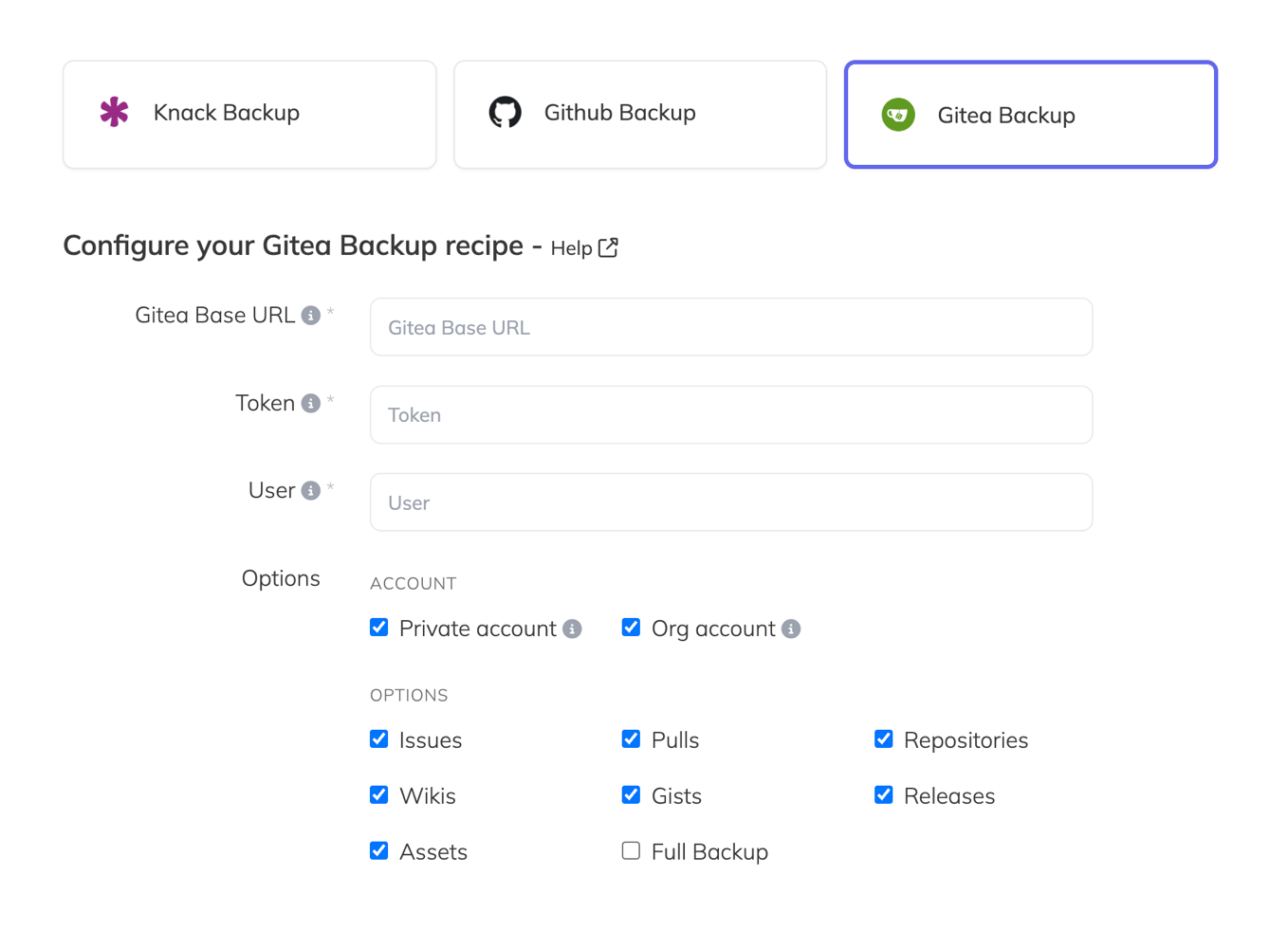1288x948 pixels.
Task: Enable the Full Backup checkbox
Action: pos(631,850)
